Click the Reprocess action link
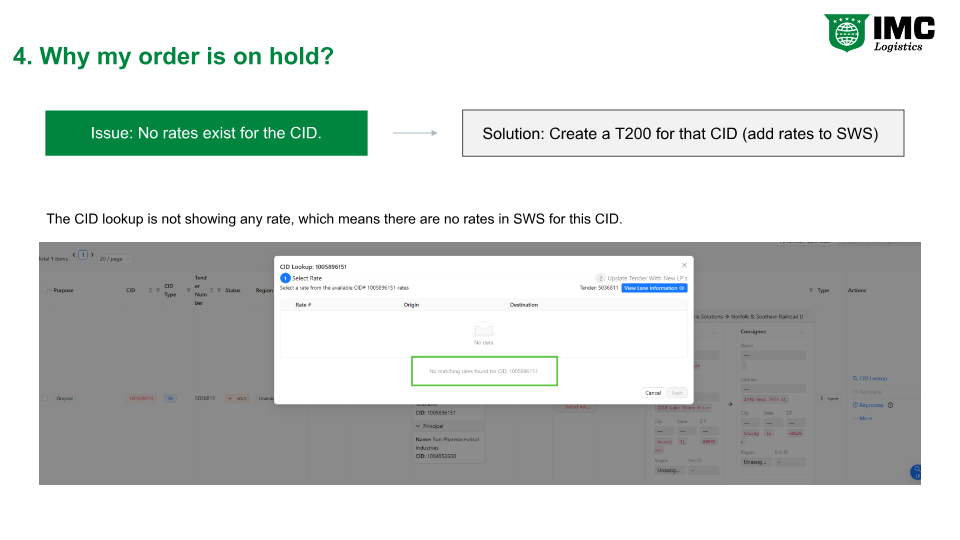960x540 pixels. (868, 405)
